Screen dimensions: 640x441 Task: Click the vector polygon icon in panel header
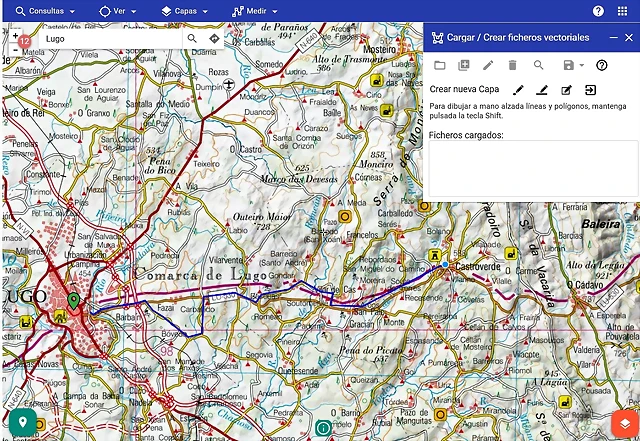pos(437,38)
